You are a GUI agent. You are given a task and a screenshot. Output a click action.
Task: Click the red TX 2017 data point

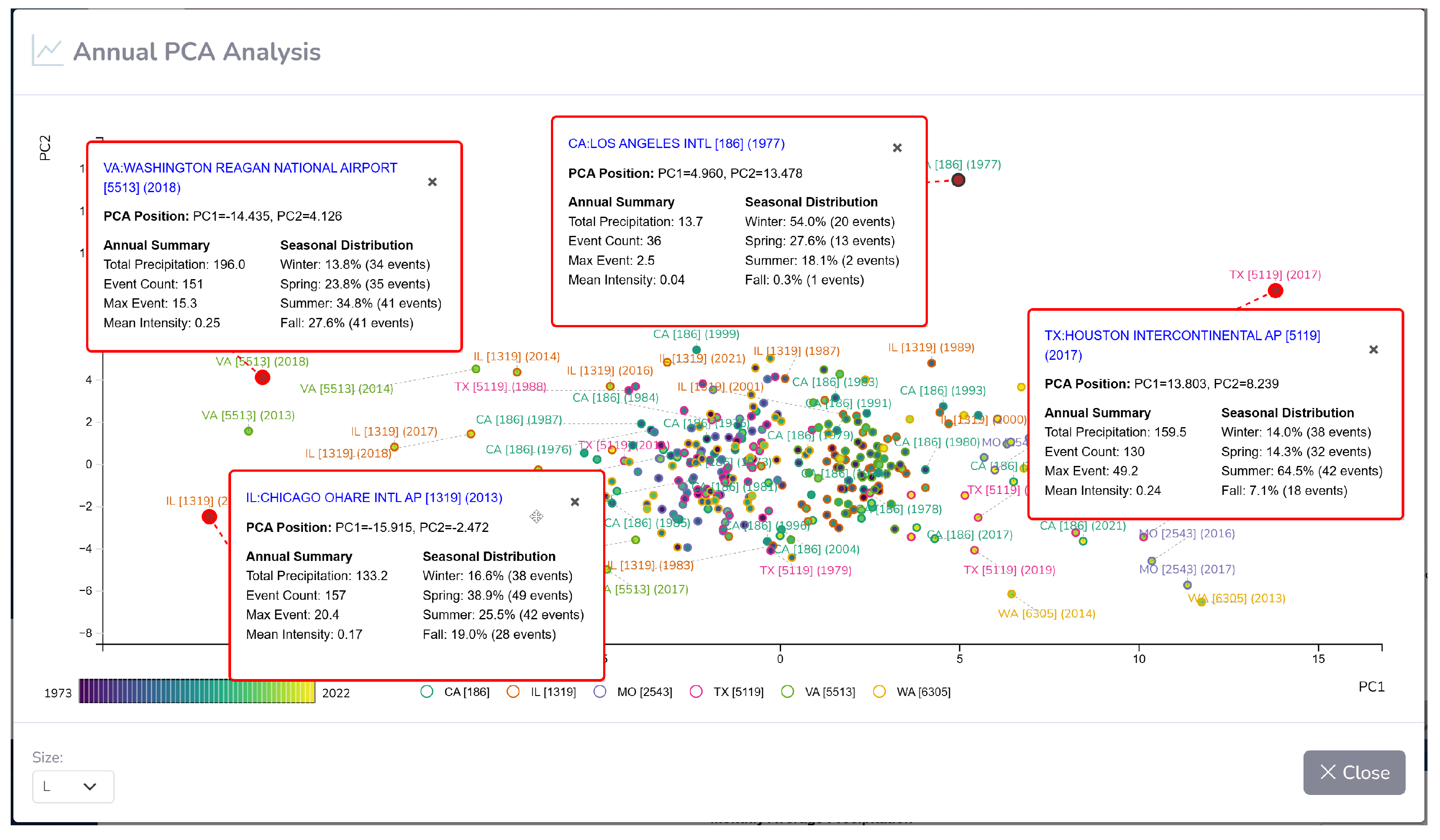(x=1276, y=291)
